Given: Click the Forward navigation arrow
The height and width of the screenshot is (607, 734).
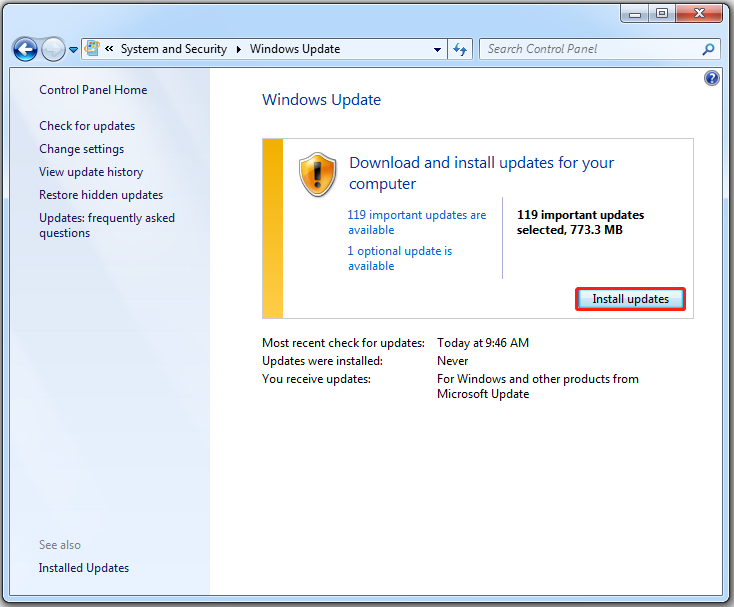Looking at the screenshot, I should coord(53,49).
